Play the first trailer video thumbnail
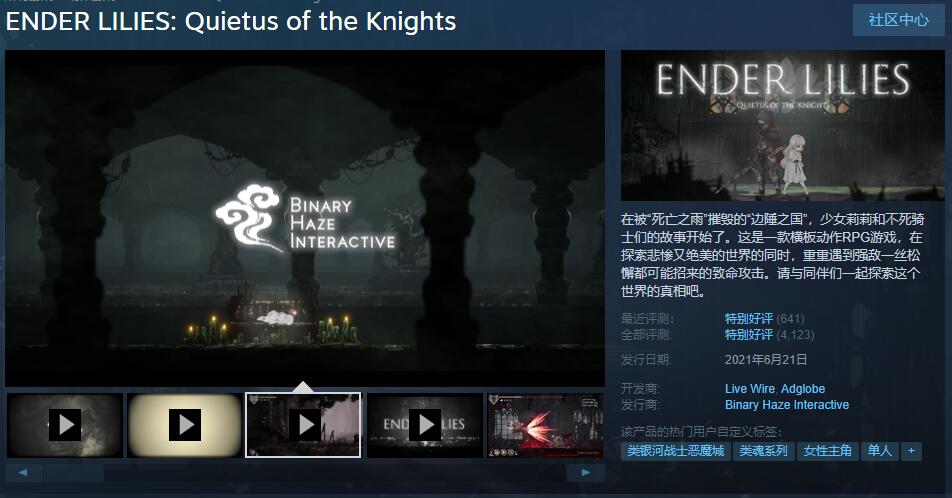 point(65,425)
